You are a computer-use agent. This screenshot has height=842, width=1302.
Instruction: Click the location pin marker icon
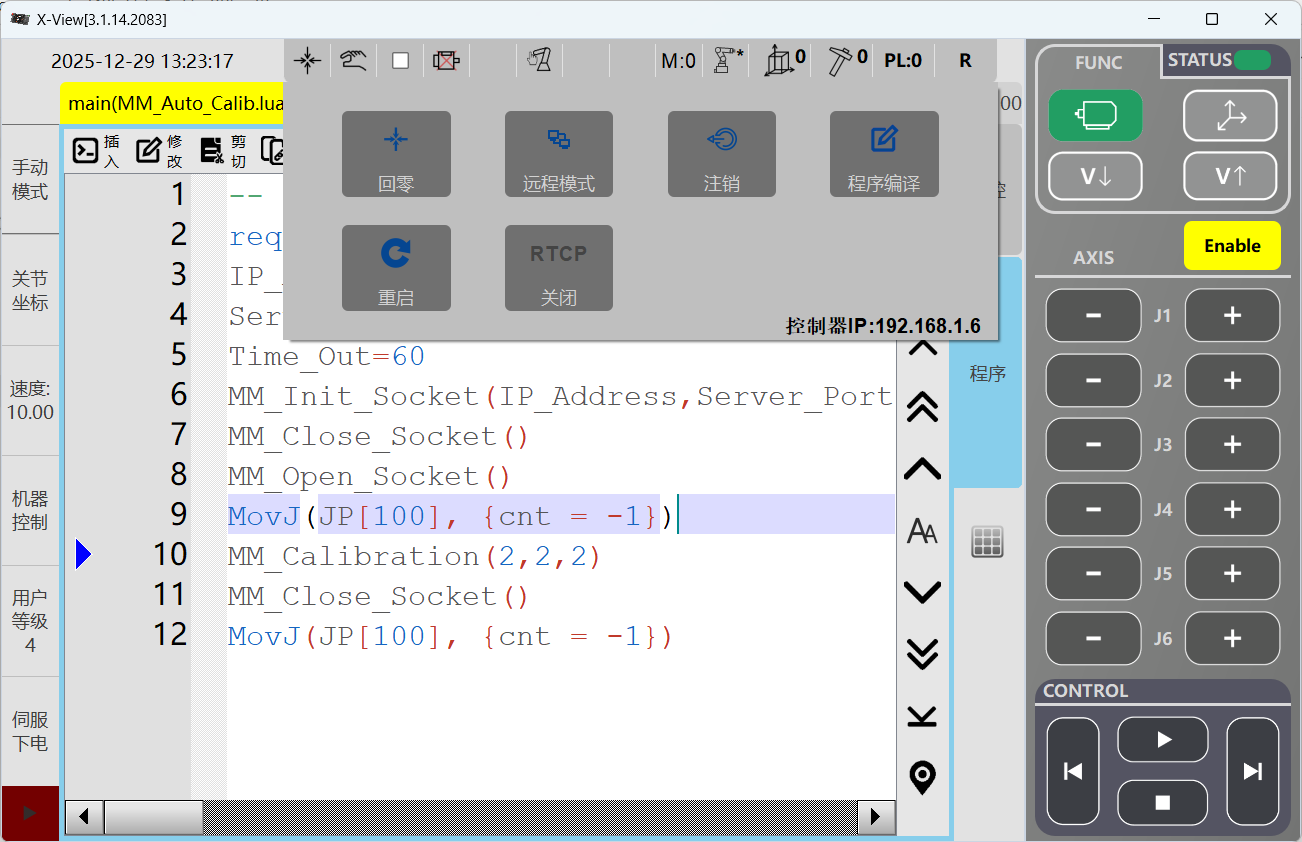[x=921, y=778]
